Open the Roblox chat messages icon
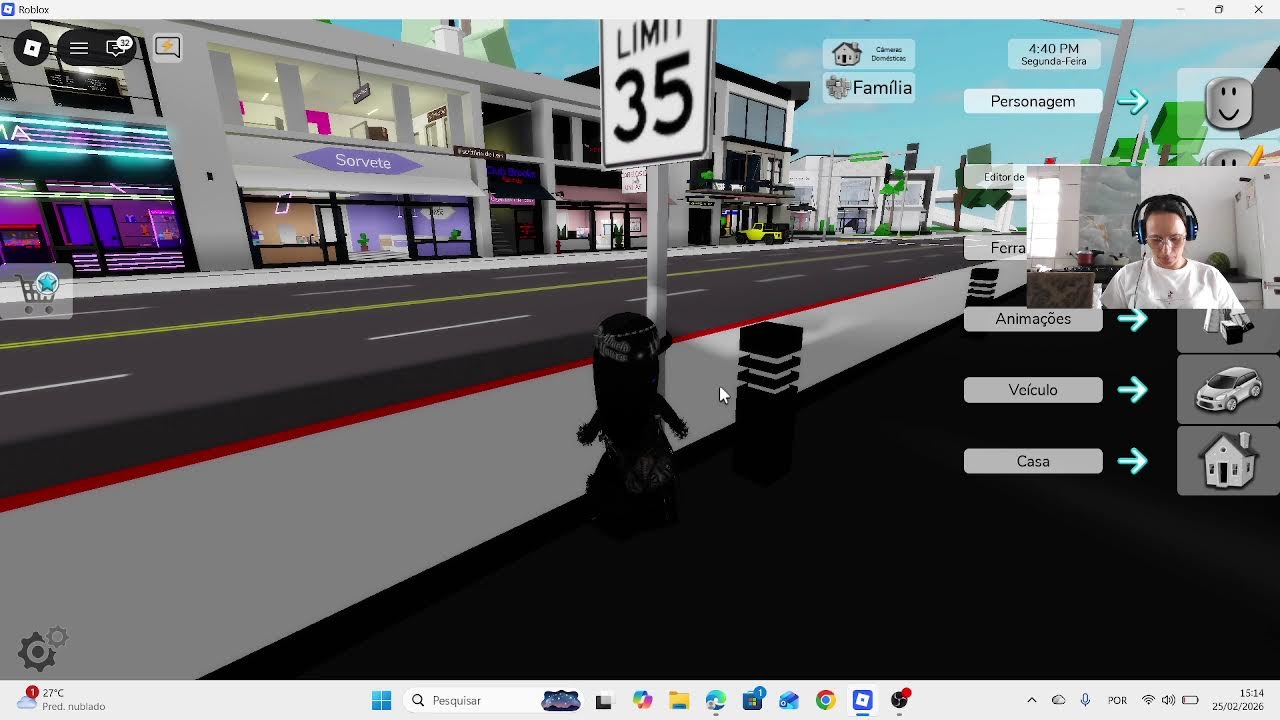This screenshot has height=720, width=1280. (117, 48)
